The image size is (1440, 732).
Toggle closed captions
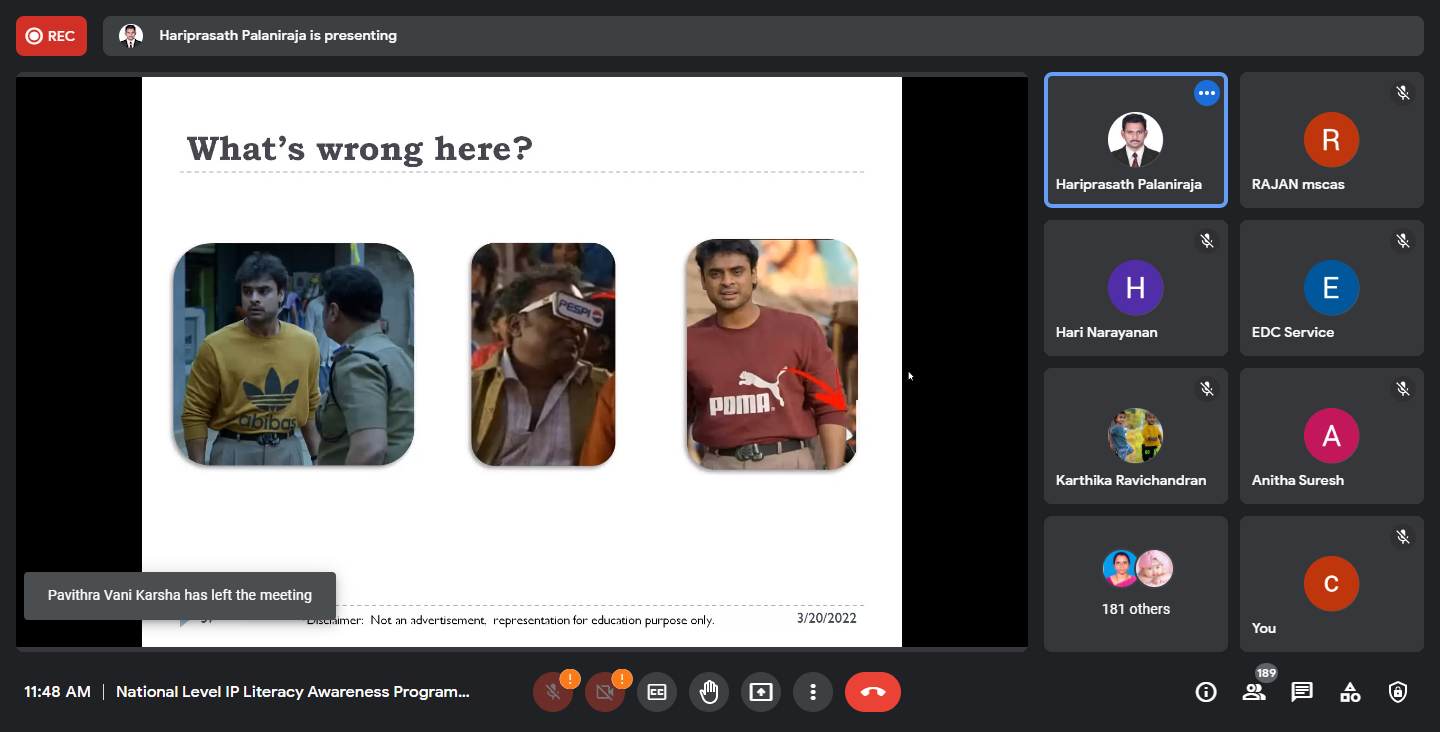click(657, 692)
